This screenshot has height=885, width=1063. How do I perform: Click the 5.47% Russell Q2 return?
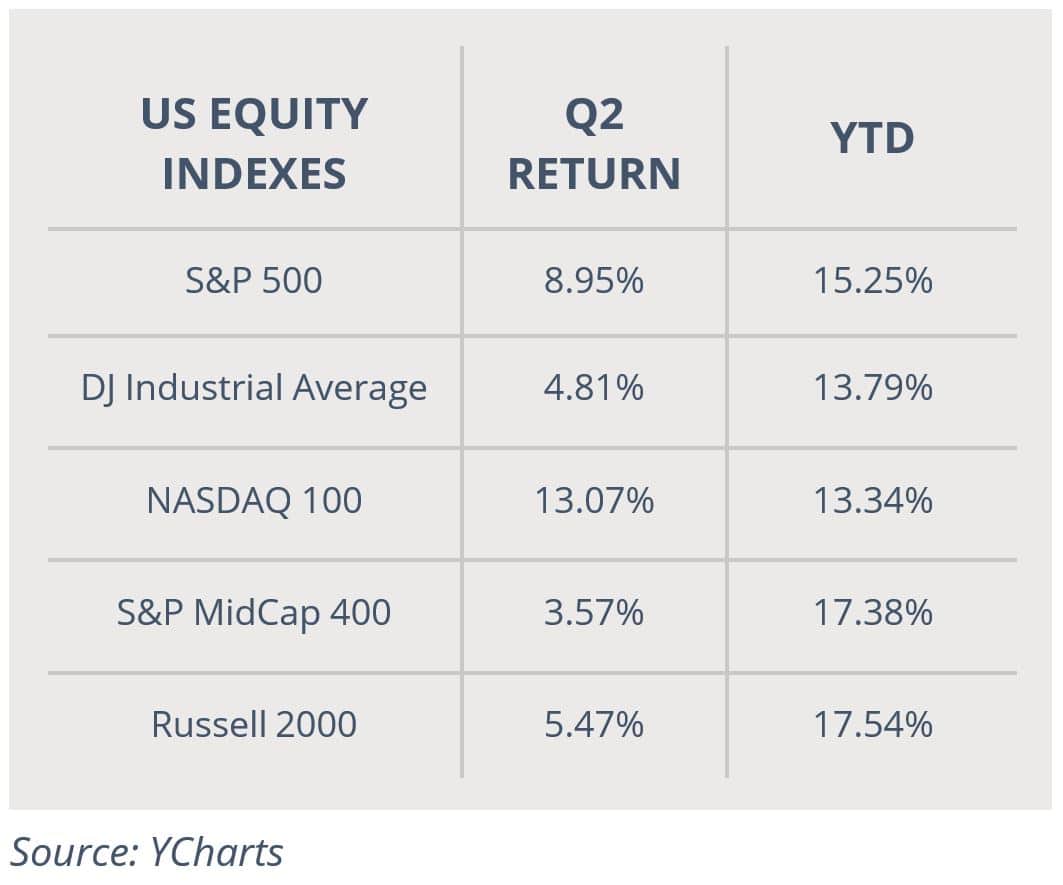(x=594, y=724)
